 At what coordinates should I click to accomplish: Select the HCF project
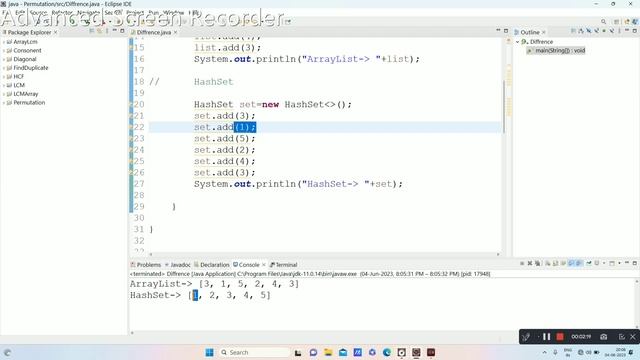pos(18,77)
